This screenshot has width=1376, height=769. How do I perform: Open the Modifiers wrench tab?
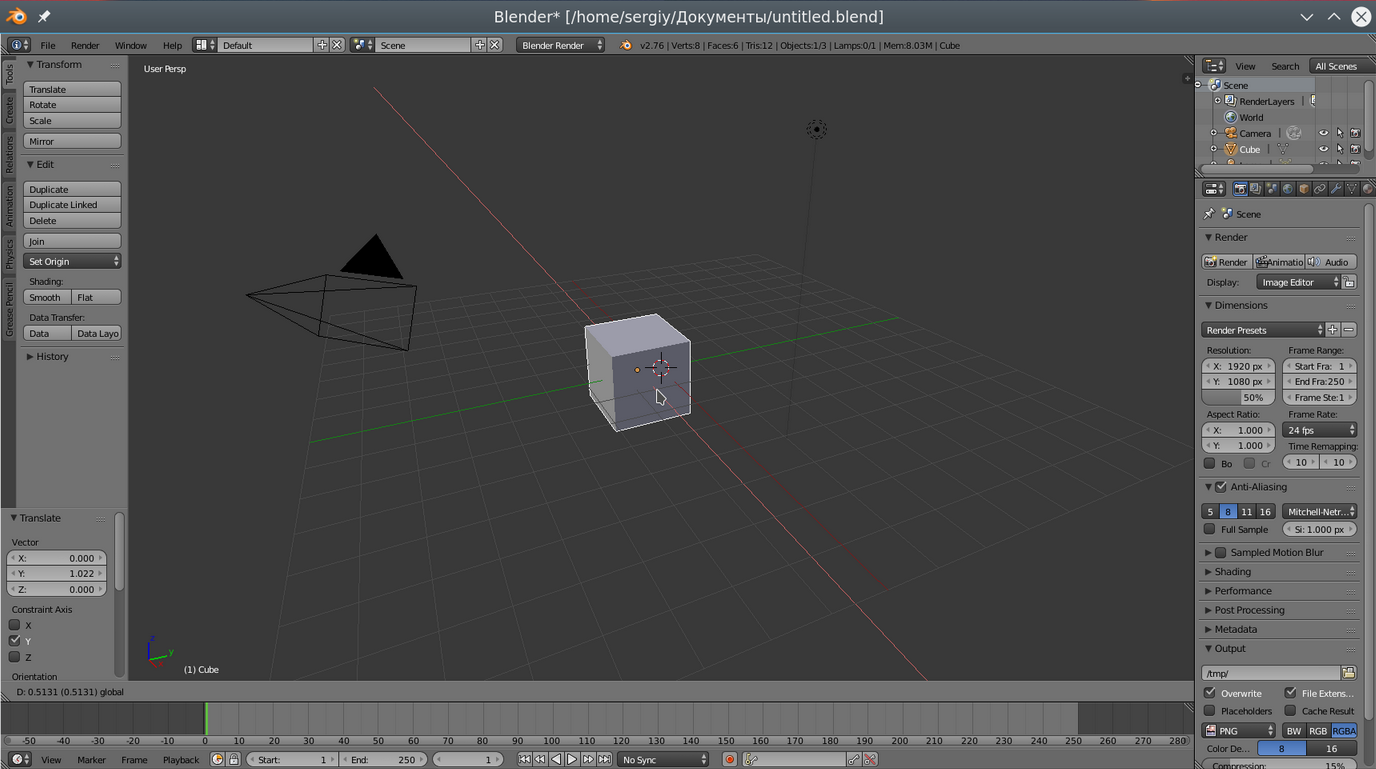(x=1335, y=189)
